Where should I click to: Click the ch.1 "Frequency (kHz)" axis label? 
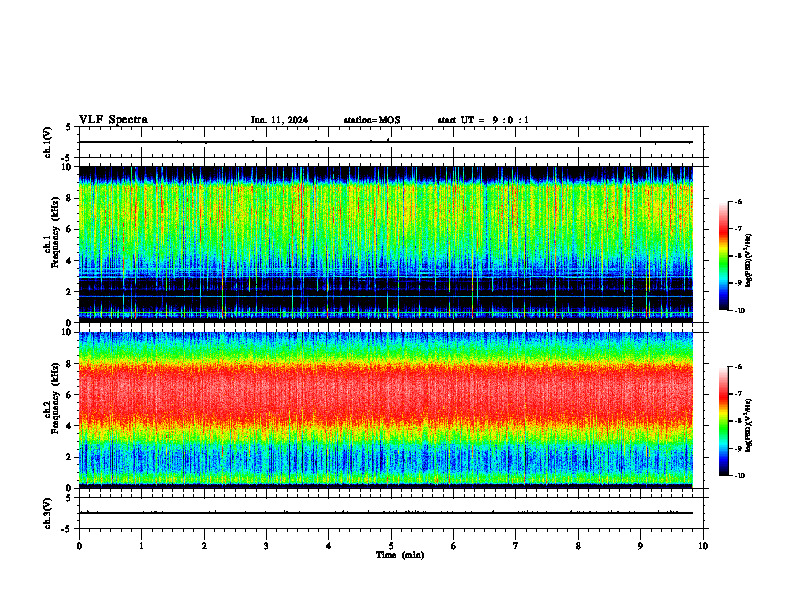pyautogui.click(x=55, y=232)
